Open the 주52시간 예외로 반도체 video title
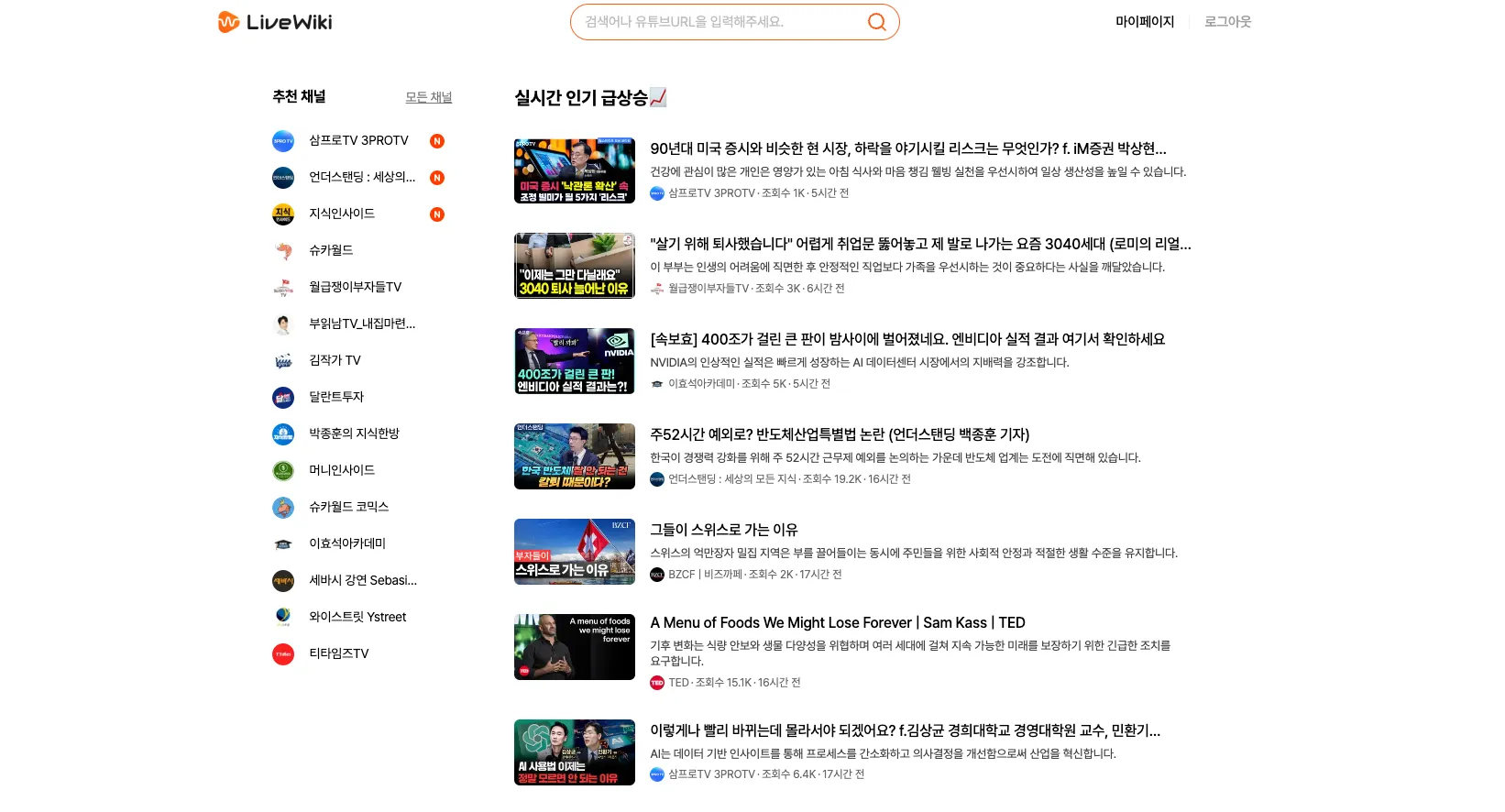This screenshot has width=1505, height=812. click(x=839, y=434)
